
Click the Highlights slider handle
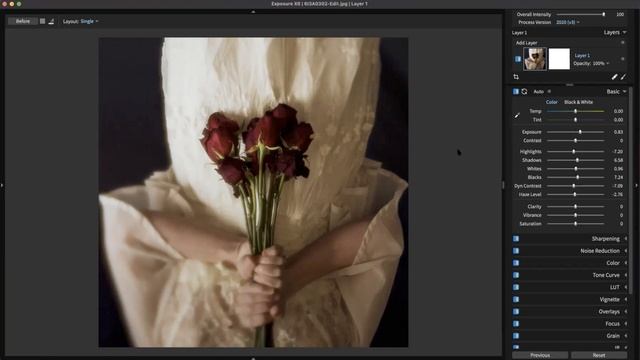pyautogui.click(x=573, y=152)
